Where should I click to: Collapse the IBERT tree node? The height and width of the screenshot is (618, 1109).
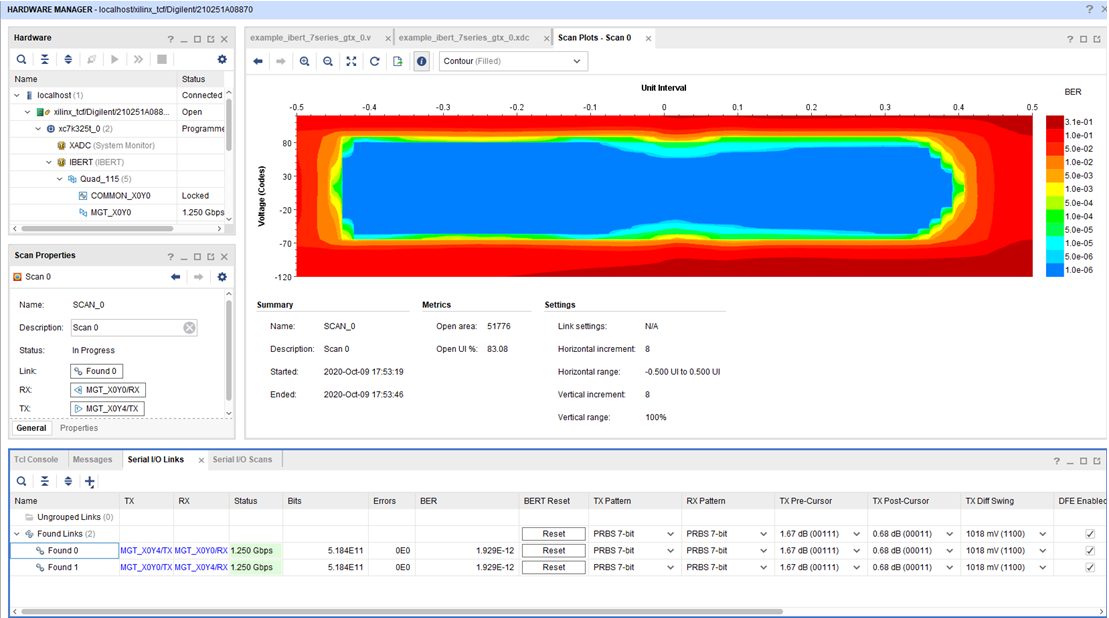pyautogui.click(x=49, y=162)
